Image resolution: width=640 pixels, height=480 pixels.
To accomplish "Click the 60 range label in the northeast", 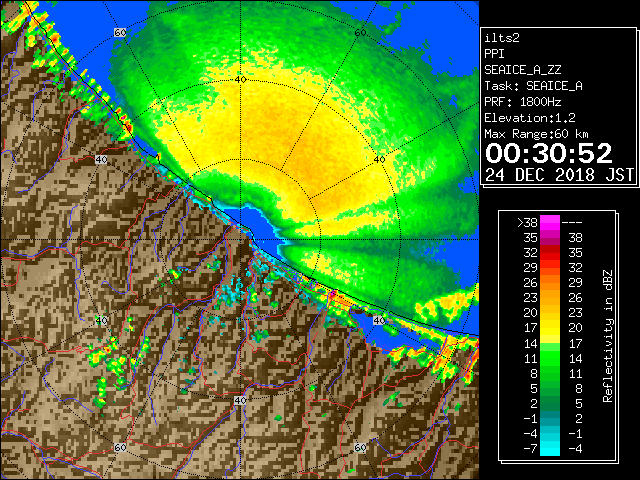I will coord(360,33).
